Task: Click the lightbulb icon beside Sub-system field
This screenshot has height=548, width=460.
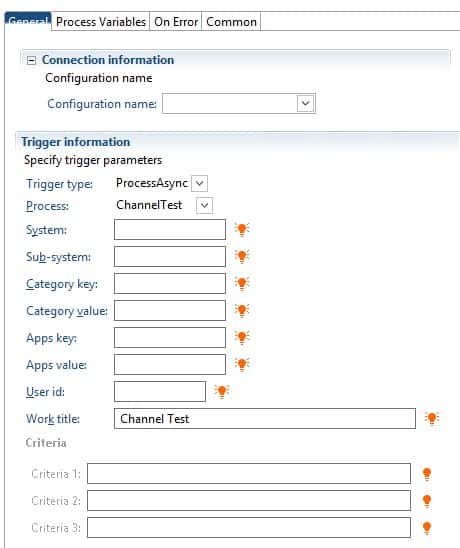Action: 242,257
